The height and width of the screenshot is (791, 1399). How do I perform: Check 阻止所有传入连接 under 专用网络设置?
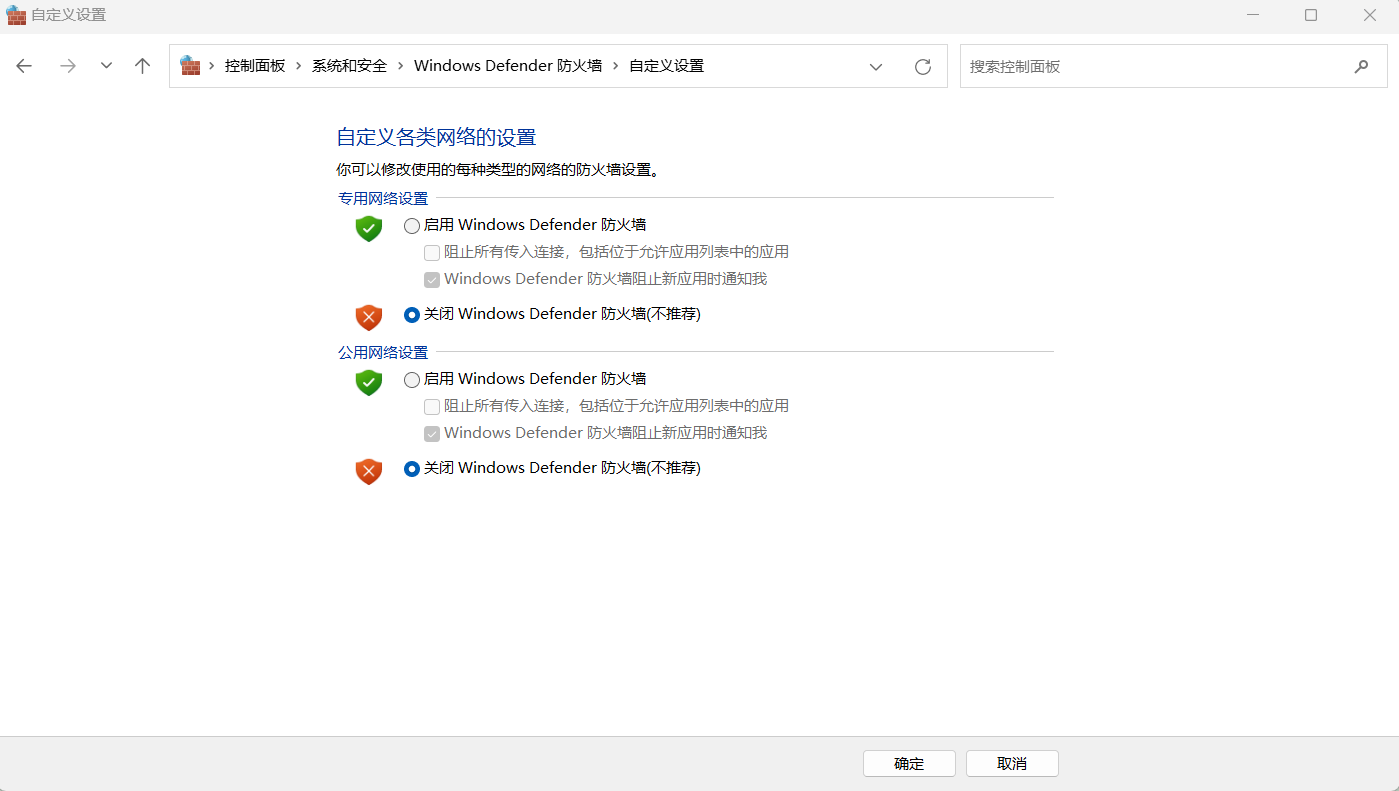[432, 253]
